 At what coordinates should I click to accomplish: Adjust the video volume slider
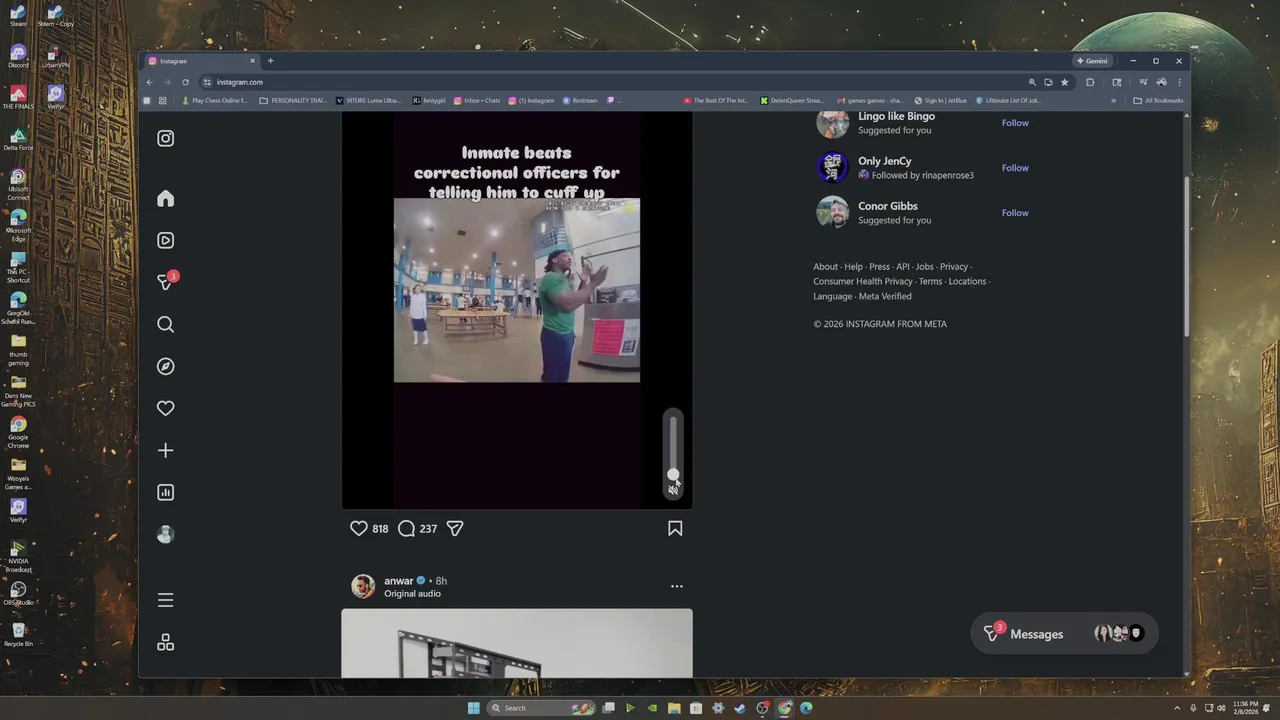tap(673, 446)
